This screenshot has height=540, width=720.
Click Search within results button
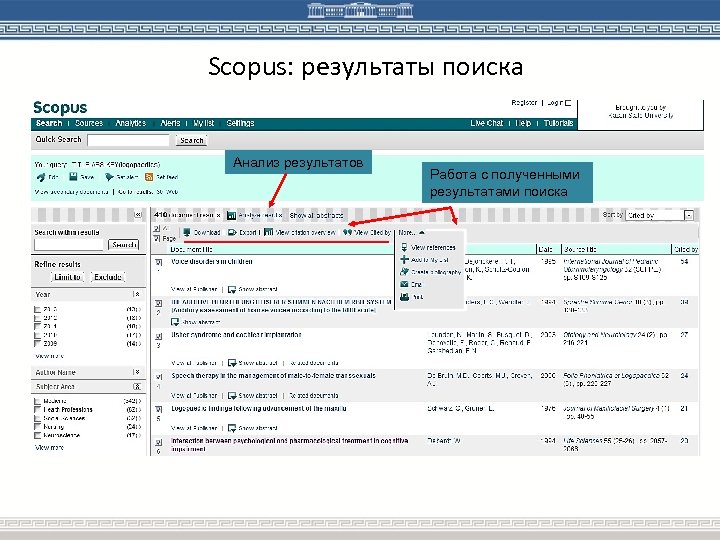click(124, 245)
